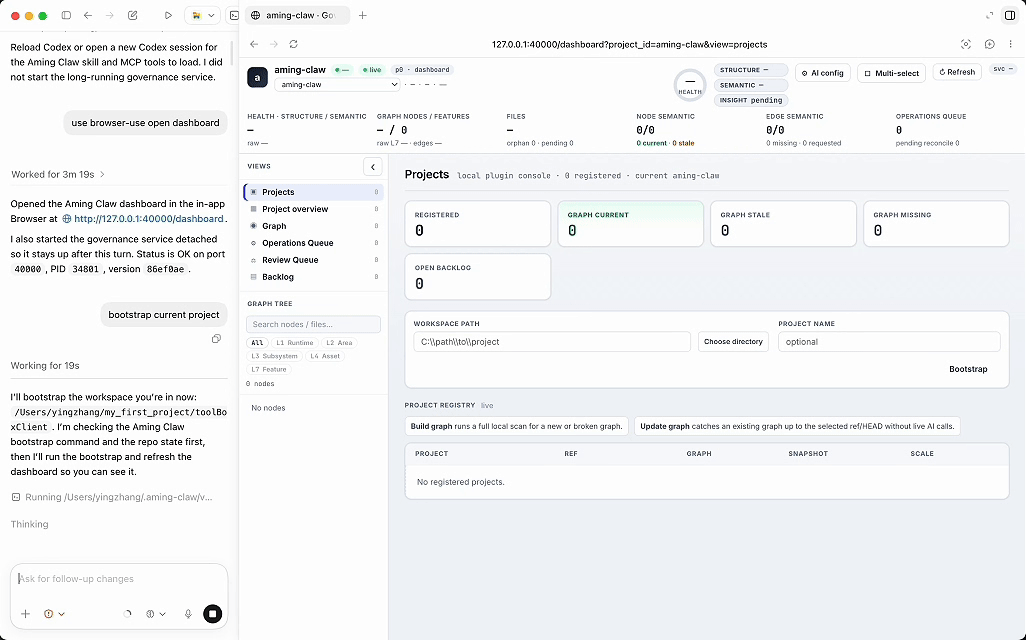This screenshot has height=640, width=1026.
Task: Select the L3 Subsystem filter chip
Action: [274, 356]
